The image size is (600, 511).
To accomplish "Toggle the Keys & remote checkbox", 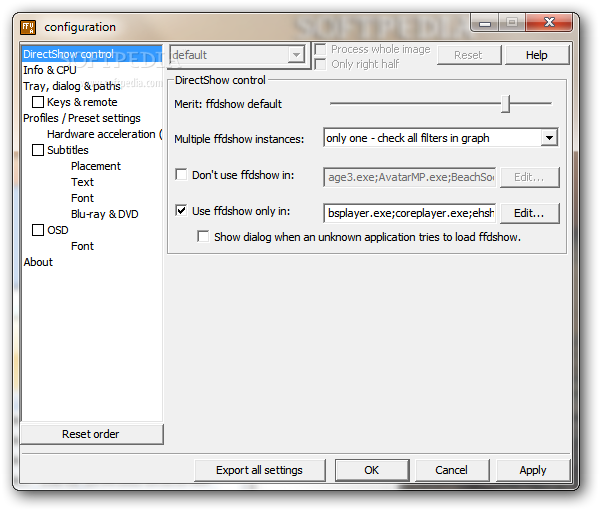I will 38,102.
